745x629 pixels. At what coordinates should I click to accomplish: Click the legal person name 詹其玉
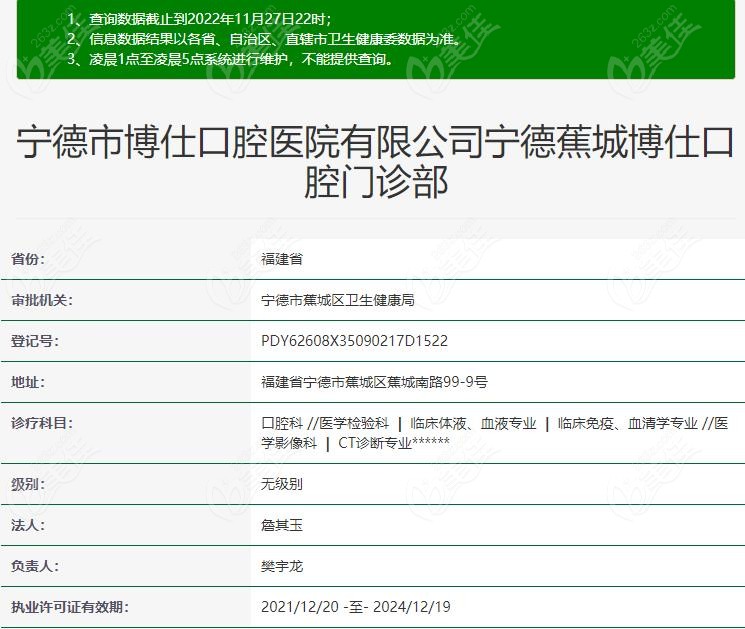click(x=282, y=525)
